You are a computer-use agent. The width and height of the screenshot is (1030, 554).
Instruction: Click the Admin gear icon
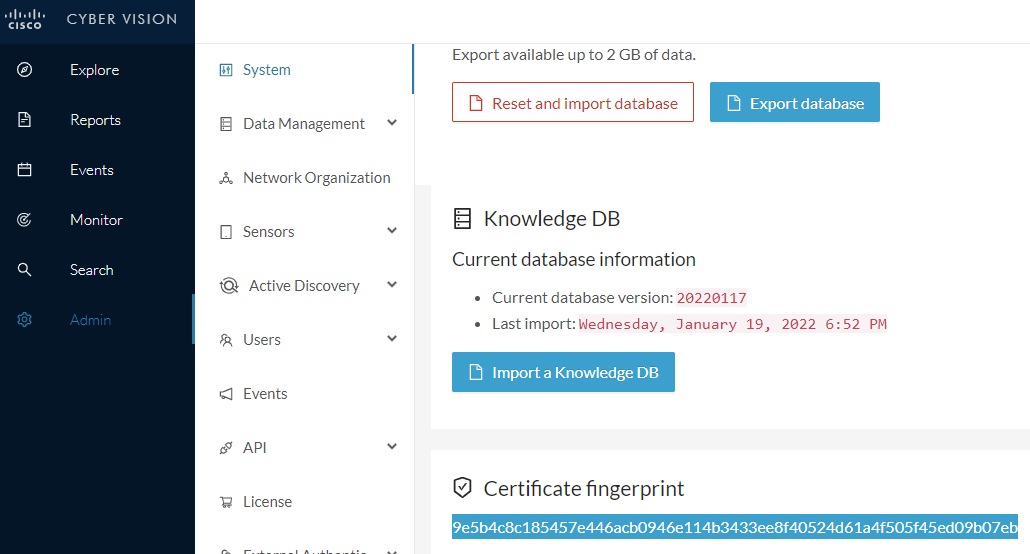tap(24, 319)
